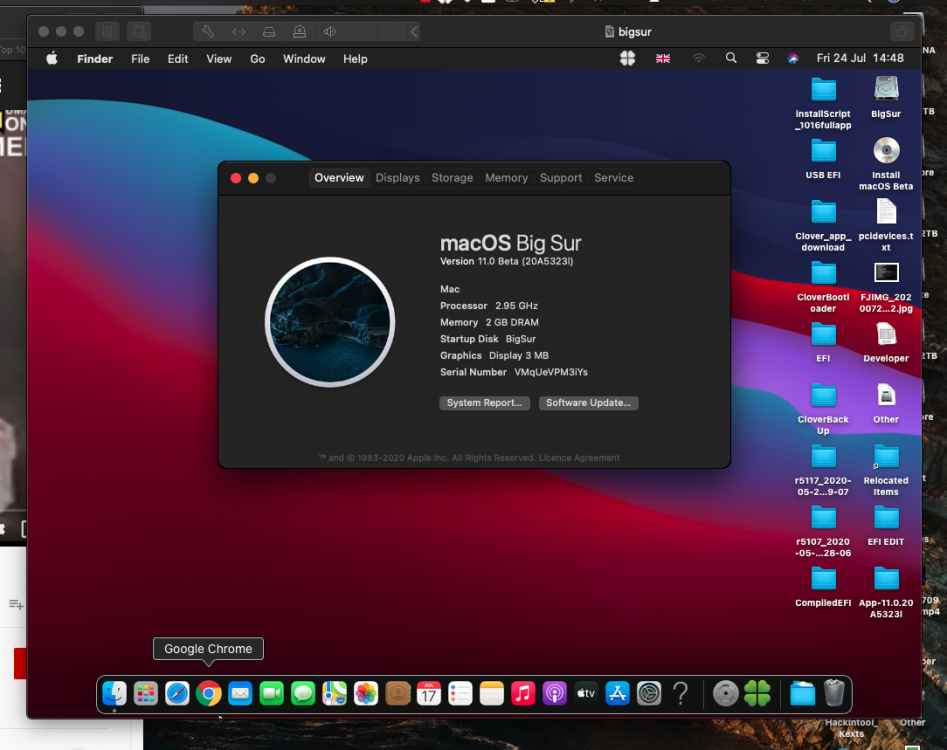The height and width of the screenshot is (750, 947).
Task: Open the Help menu
Action: [355, 59]
